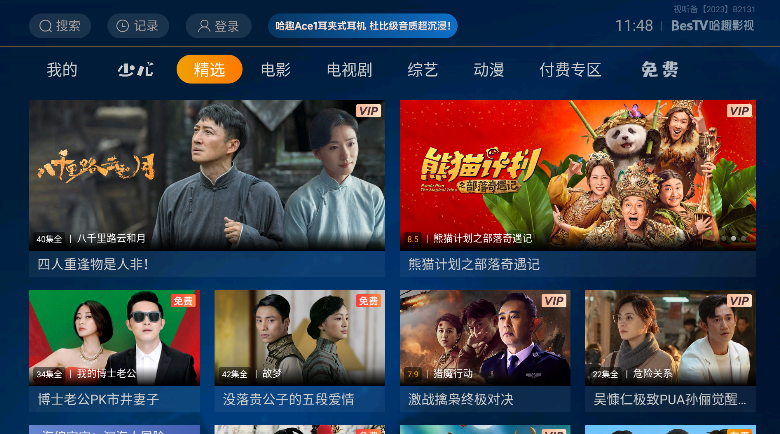Click VIP badge on 熊猫计划 banner
Image resolution: width=780 pixels, height=434 pixels.
tap(739, 110)
